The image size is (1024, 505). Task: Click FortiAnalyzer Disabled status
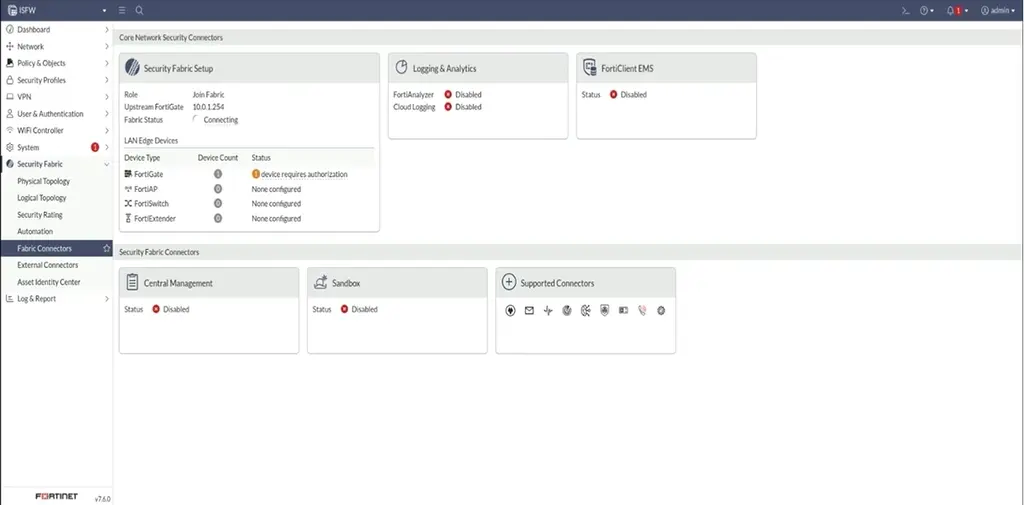(463, 95)
